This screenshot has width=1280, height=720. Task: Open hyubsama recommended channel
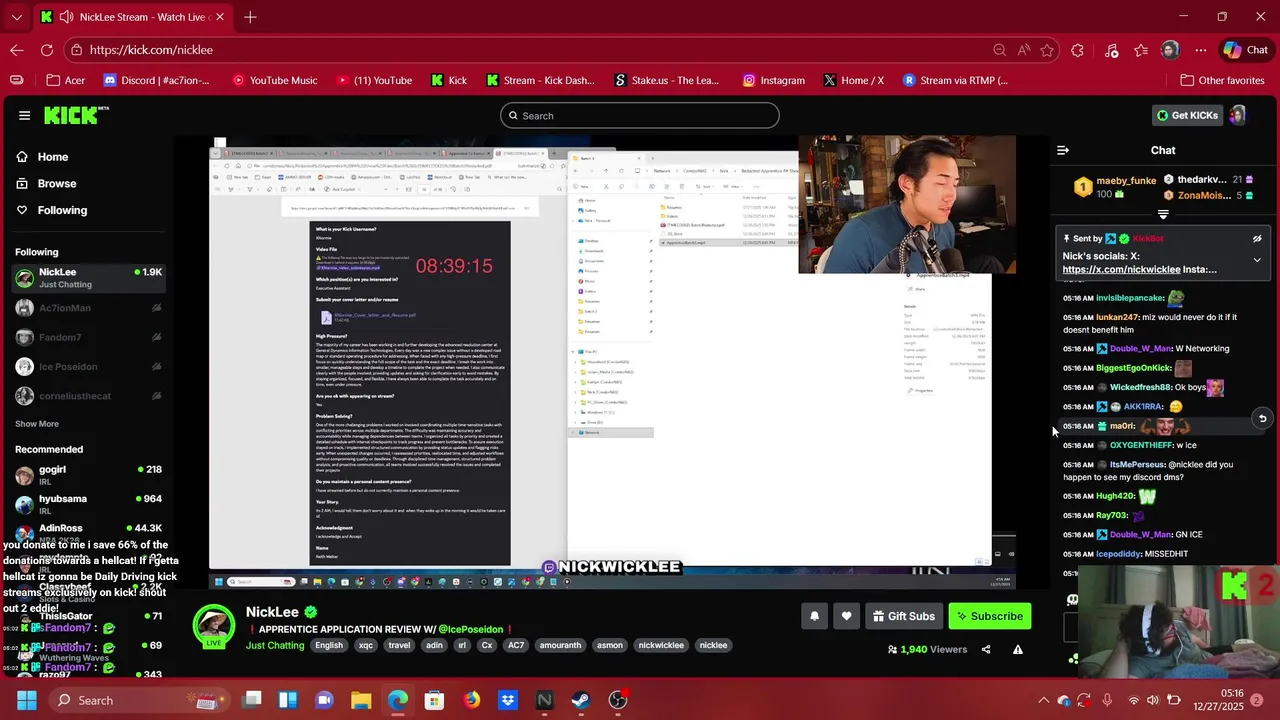tap(88, 504)
